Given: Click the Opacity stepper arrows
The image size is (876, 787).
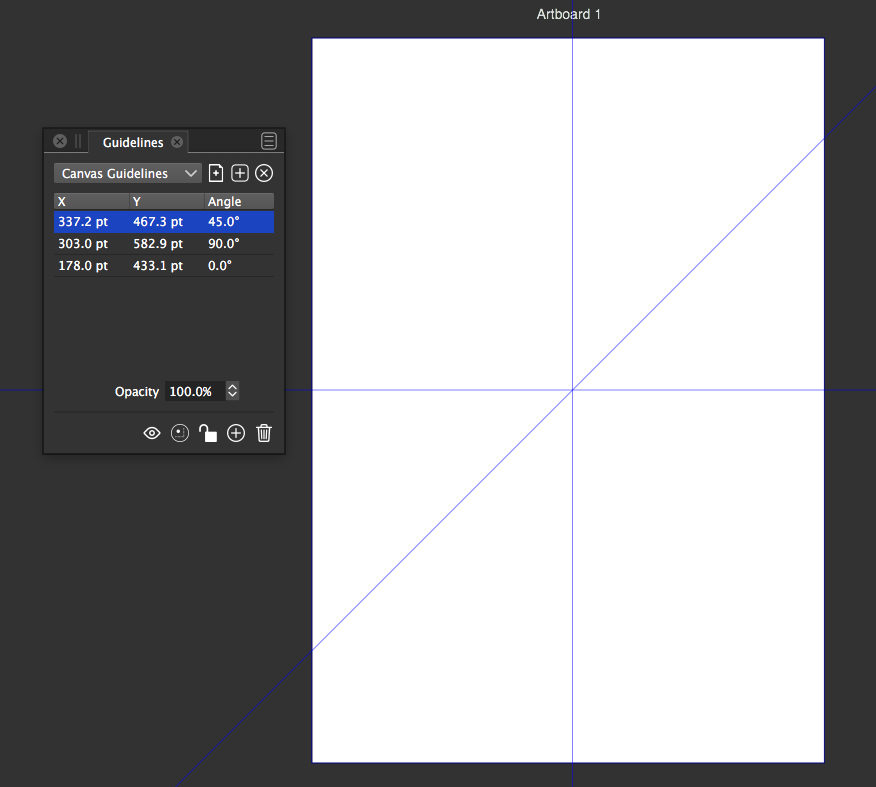Looking at the screenshot, I should (233, 391).
